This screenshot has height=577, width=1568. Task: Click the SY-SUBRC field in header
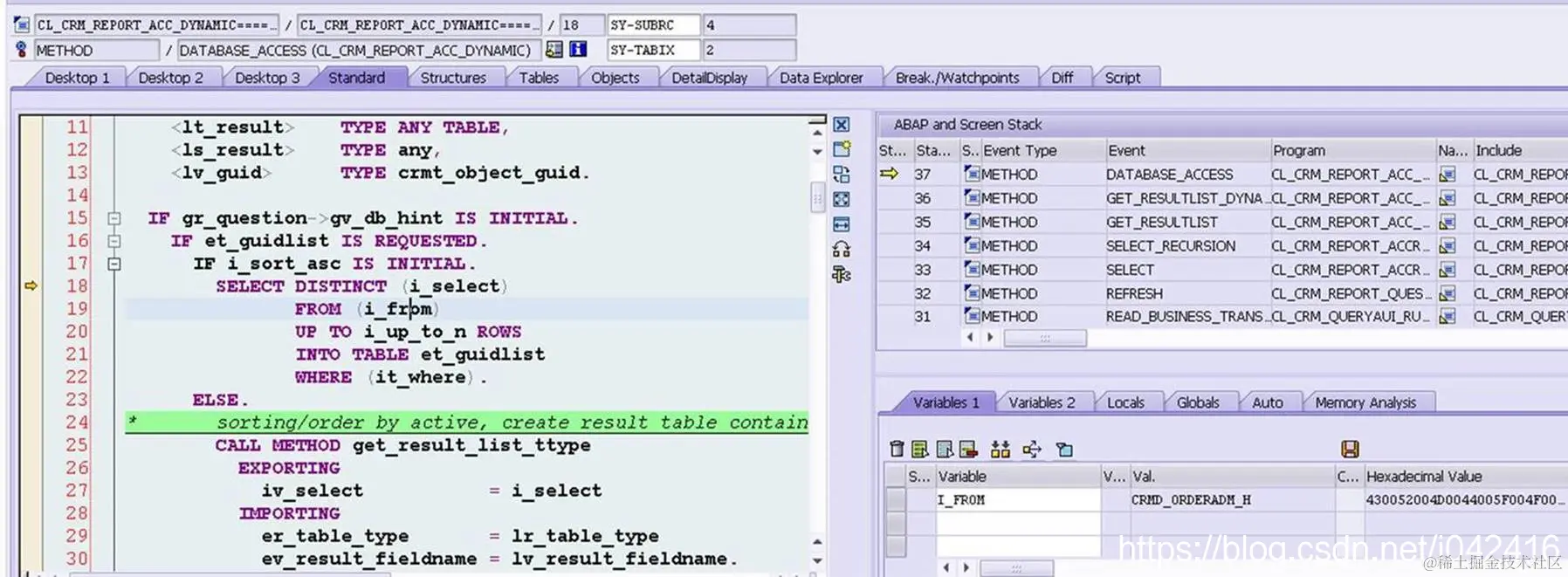[654, 24]
